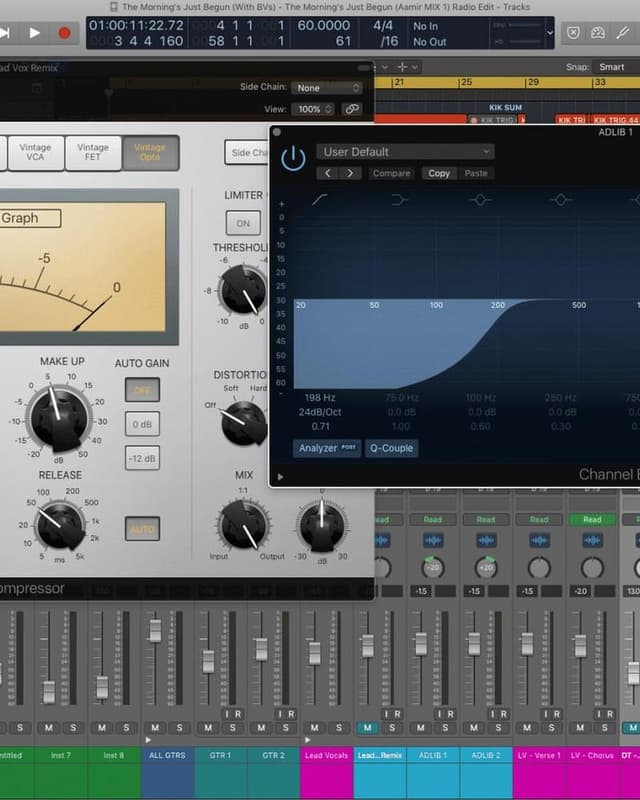The height and width of the screenshot is (800, 640).
Task: Mute the Lead Vox Remix channel strip
Action: [x=367, y=728]
